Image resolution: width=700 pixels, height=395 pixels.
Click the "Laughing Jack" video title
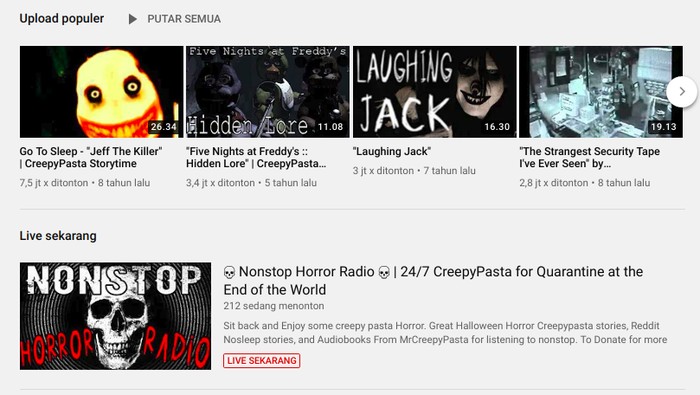392,151
